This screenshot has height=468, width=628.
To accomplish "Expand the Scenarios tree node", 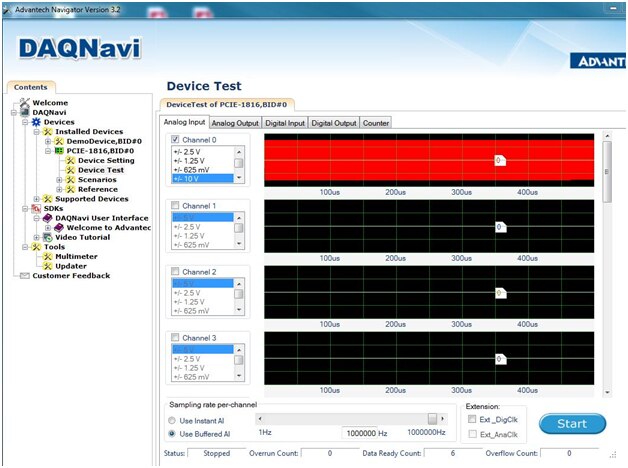I will pyautogui.click(x=59, y=180).
